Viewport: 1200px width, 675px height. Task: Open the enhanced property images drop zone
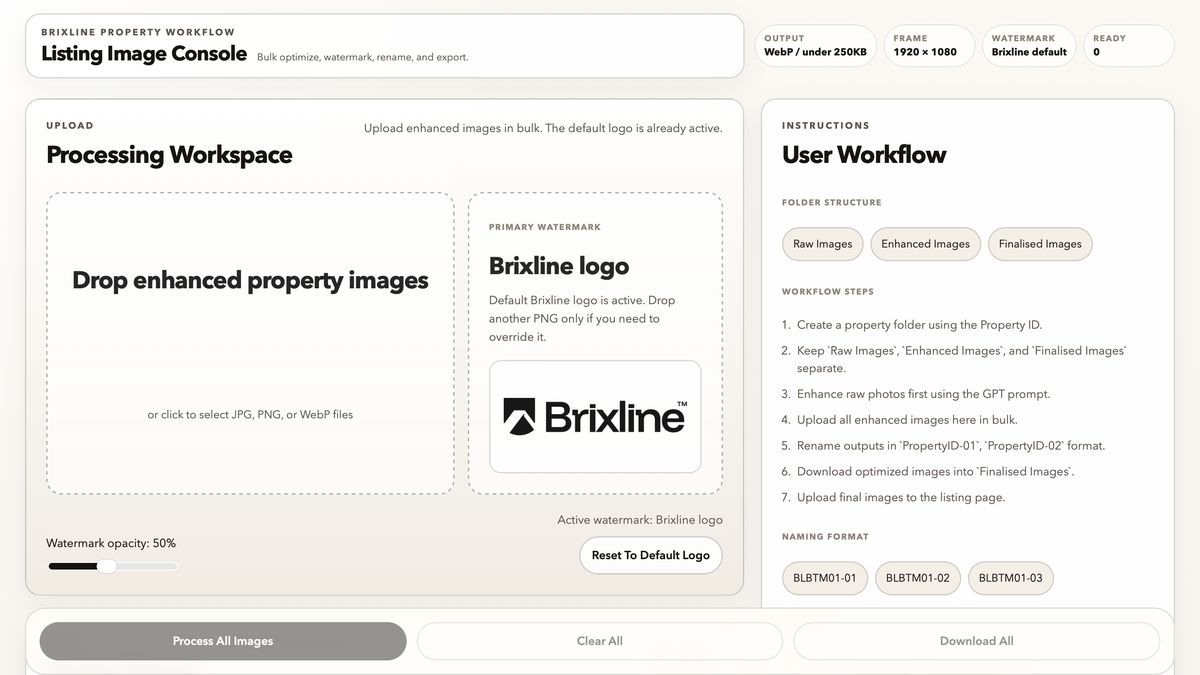pyautogui.click(x=250, y=343)
